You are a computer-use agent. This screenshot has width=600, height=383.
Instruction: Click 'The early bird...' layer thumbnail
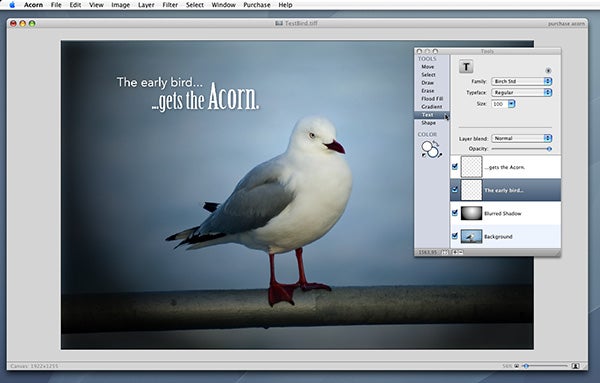(x=471, y=190)
